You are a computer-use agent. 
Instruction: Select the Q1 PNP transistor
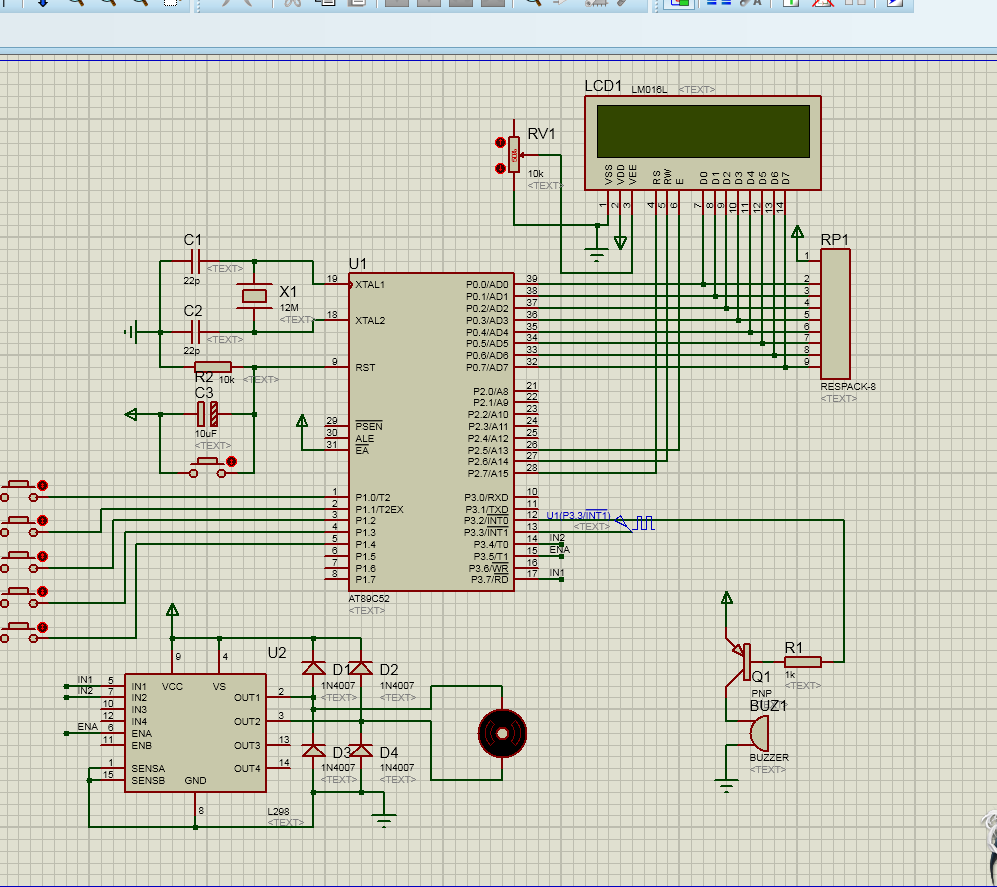[x=741, y=663]
